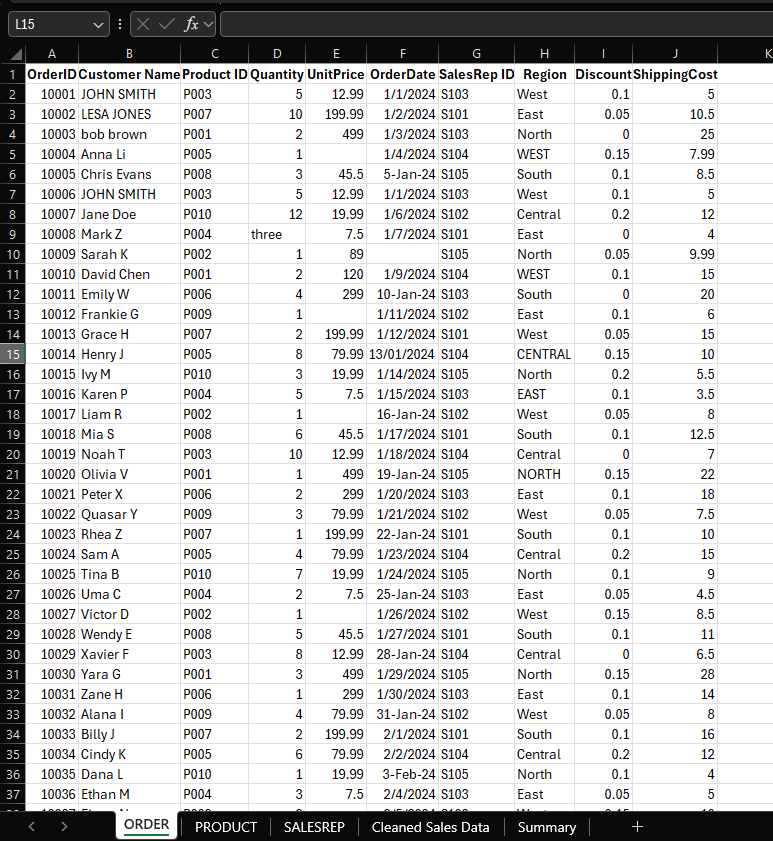Select the cell containing 'three'
773x841 pixels.
[x=277, y=234]
